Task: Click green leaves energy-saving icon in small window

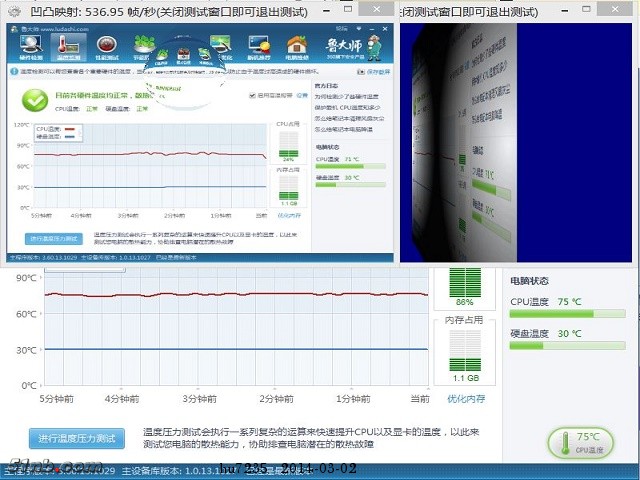Action: click(144, 47)
